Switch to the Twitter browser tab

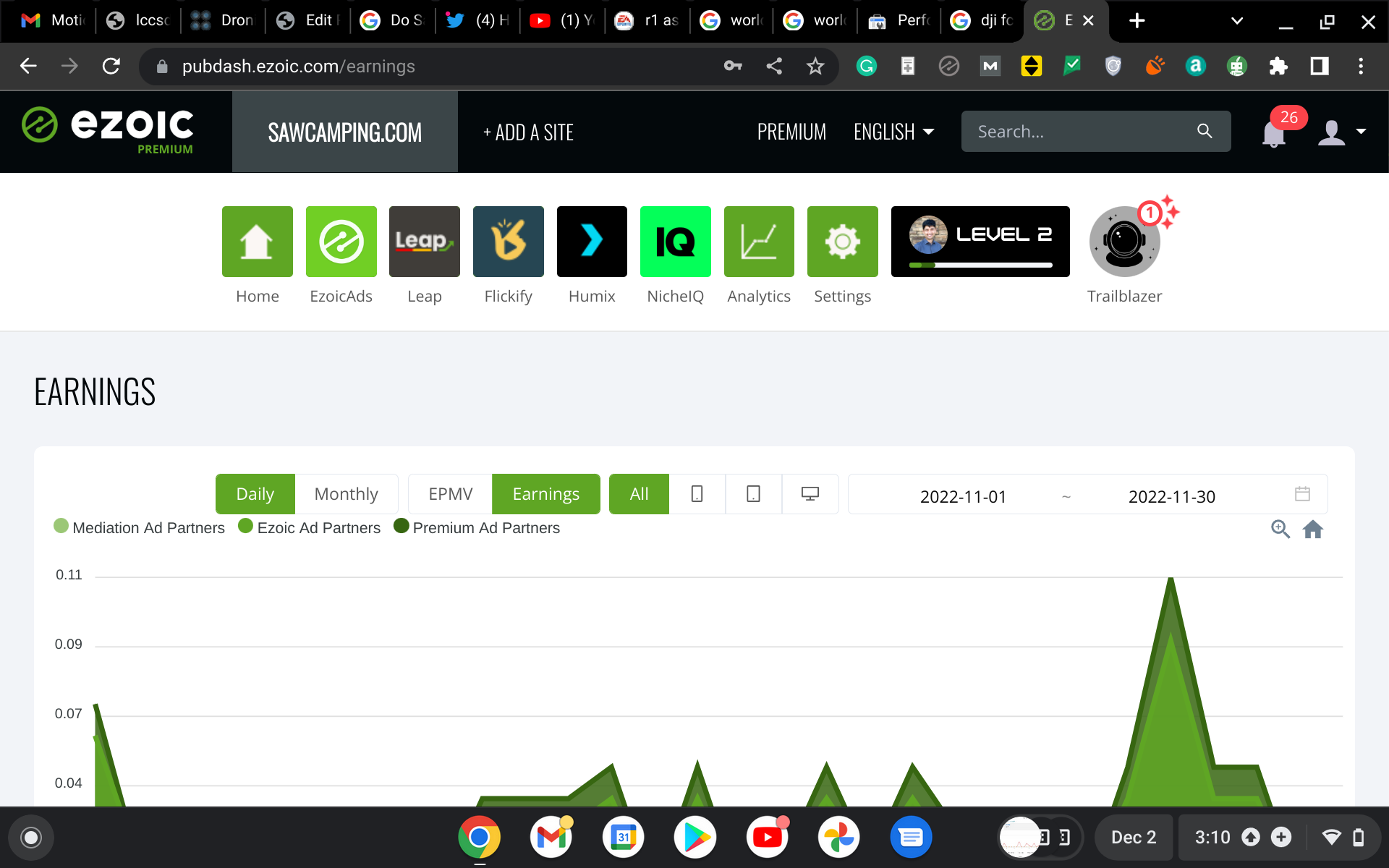(x=477, y=21)
